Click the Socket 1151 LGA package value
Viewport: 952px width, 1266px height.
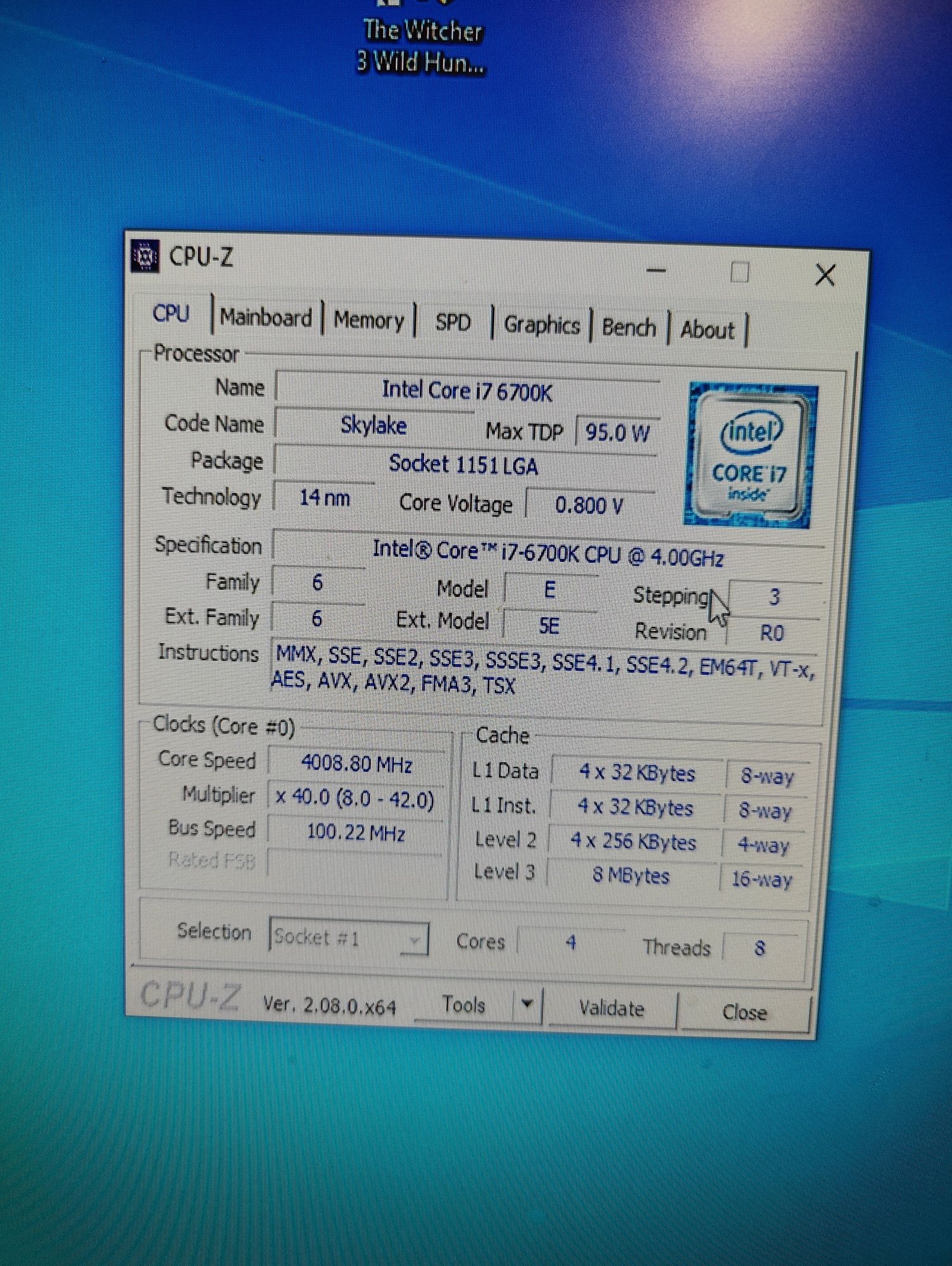click(x=464, y=465)
